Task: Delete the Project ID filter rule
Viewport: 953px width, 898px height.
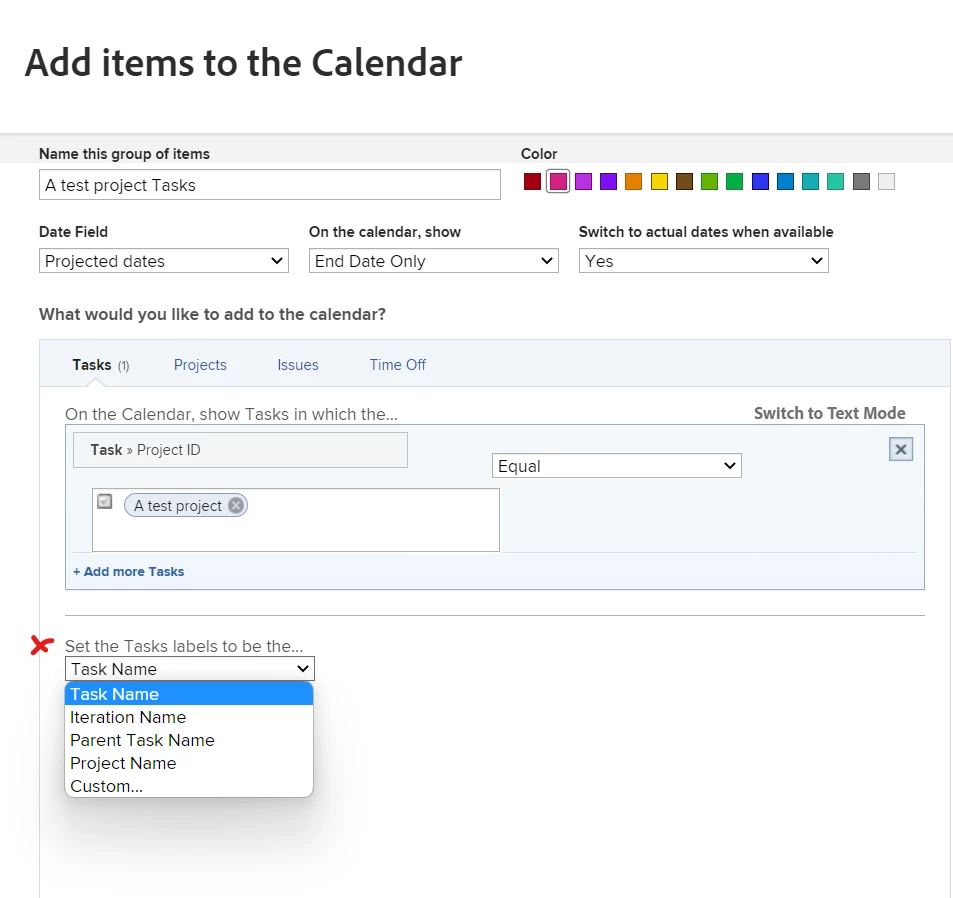Action: click(901, 449)
